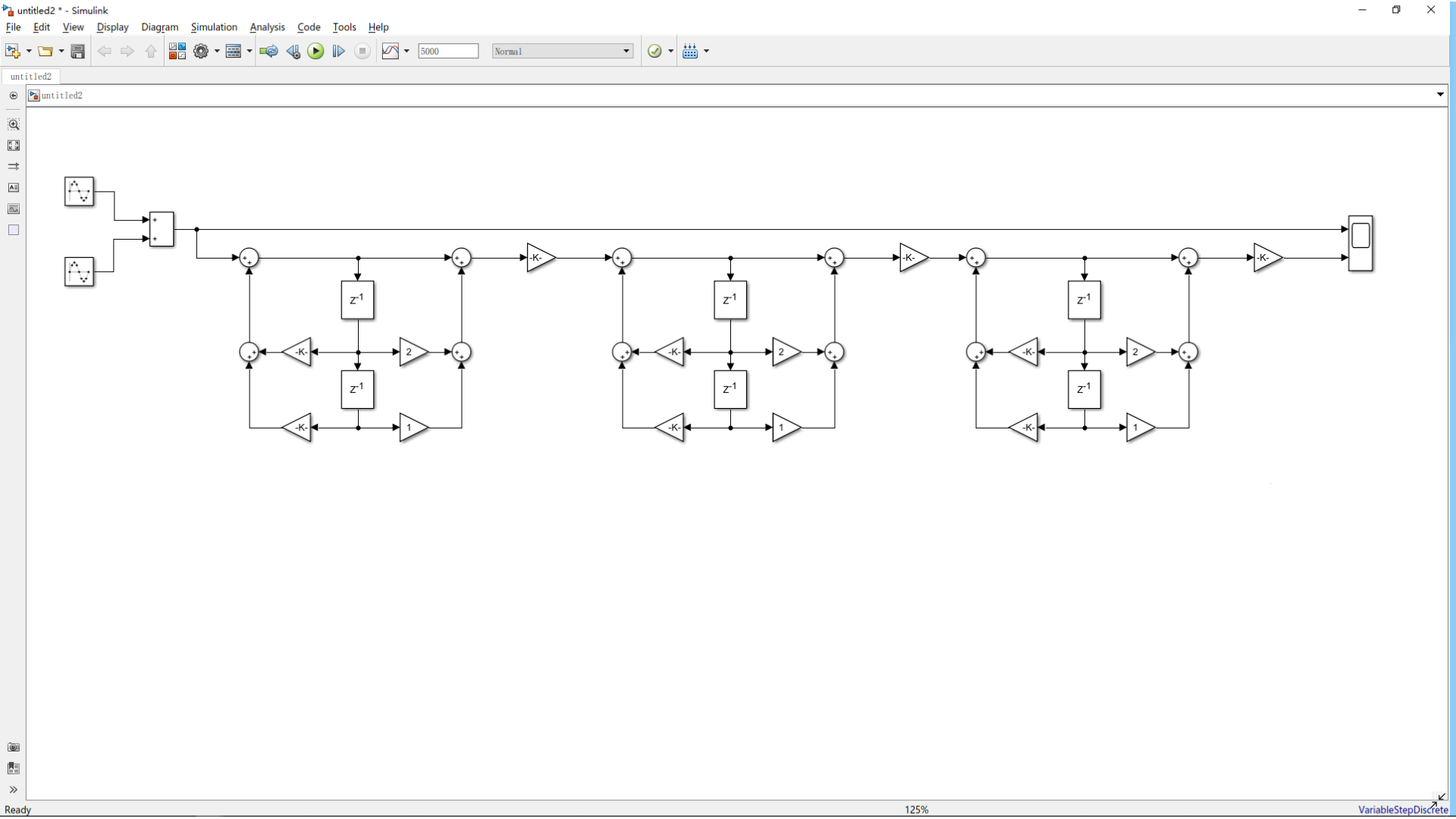Click the simulation stop time field
The image size is (1456, 819).
point(448,51)
